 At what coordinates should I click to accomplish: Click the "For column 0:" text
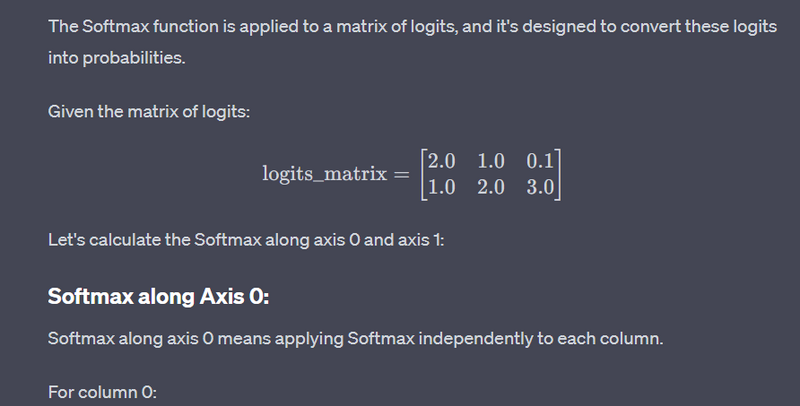point(102,393)
